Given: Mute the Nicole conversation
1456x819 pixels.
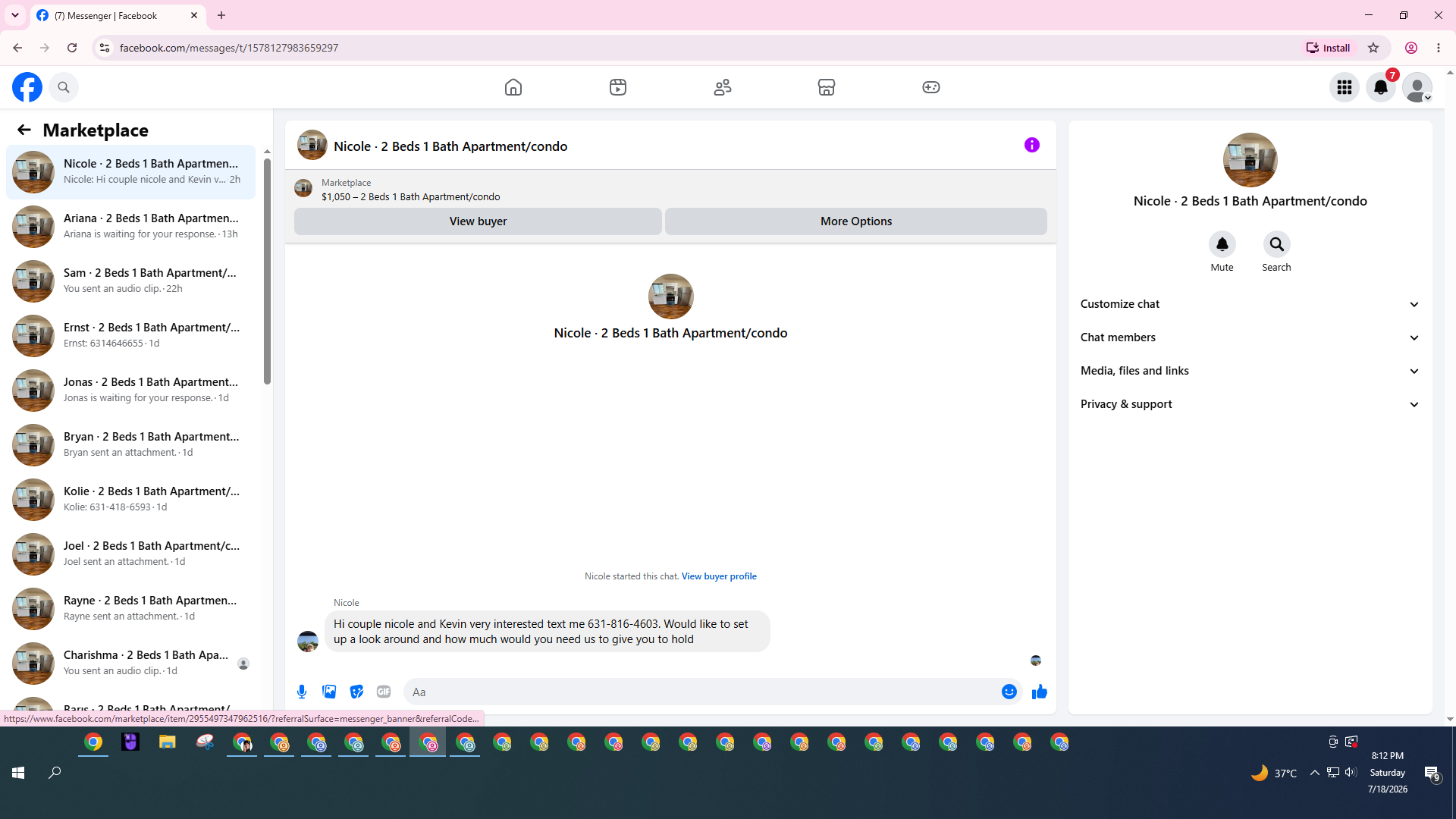Looking at the screenshot, I should [x=1222, y=244].
